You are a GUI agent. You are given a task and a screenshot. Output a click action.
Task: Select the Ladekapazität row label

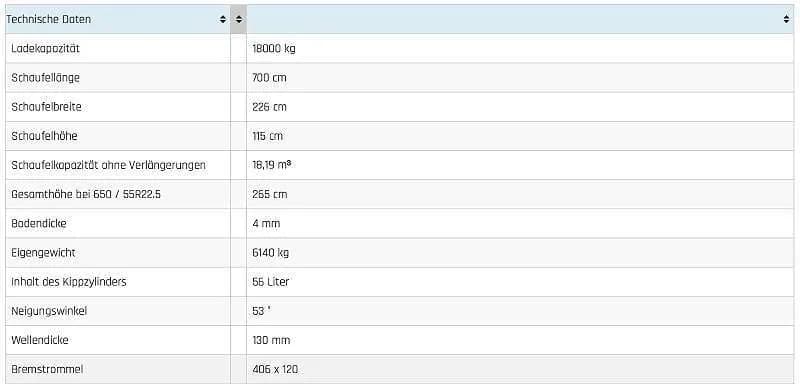tap(45, 48)
